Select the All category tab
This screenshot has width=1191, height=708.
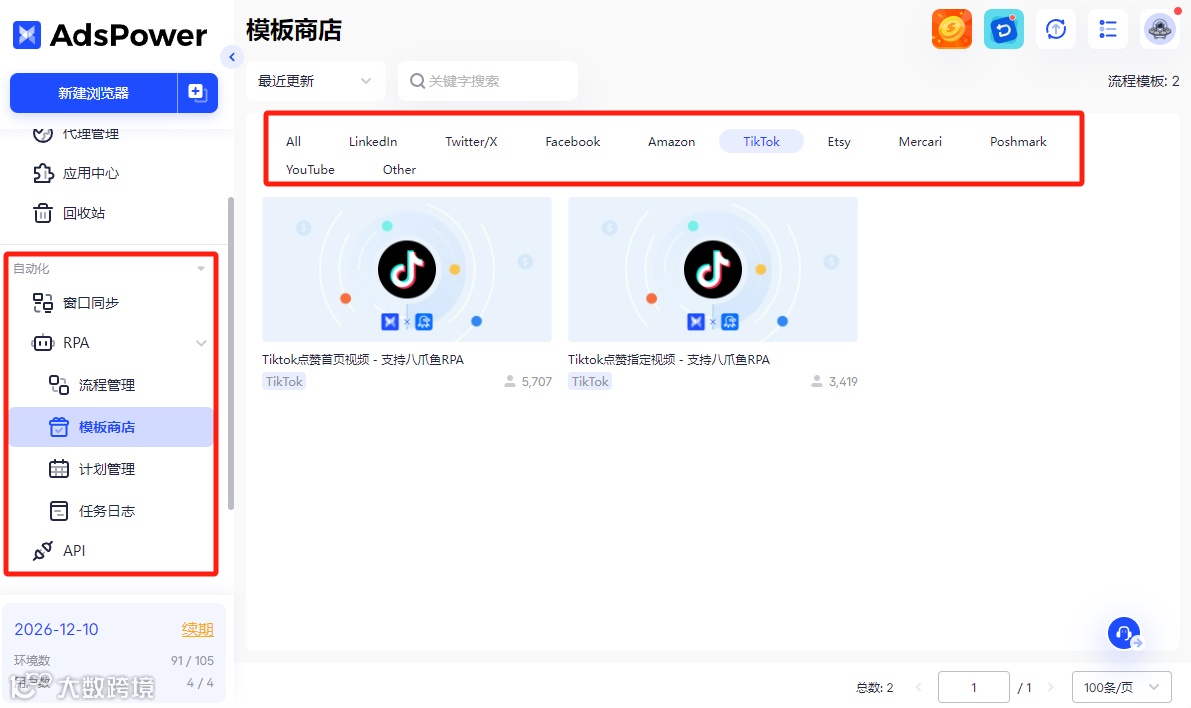tap(293, 141)
